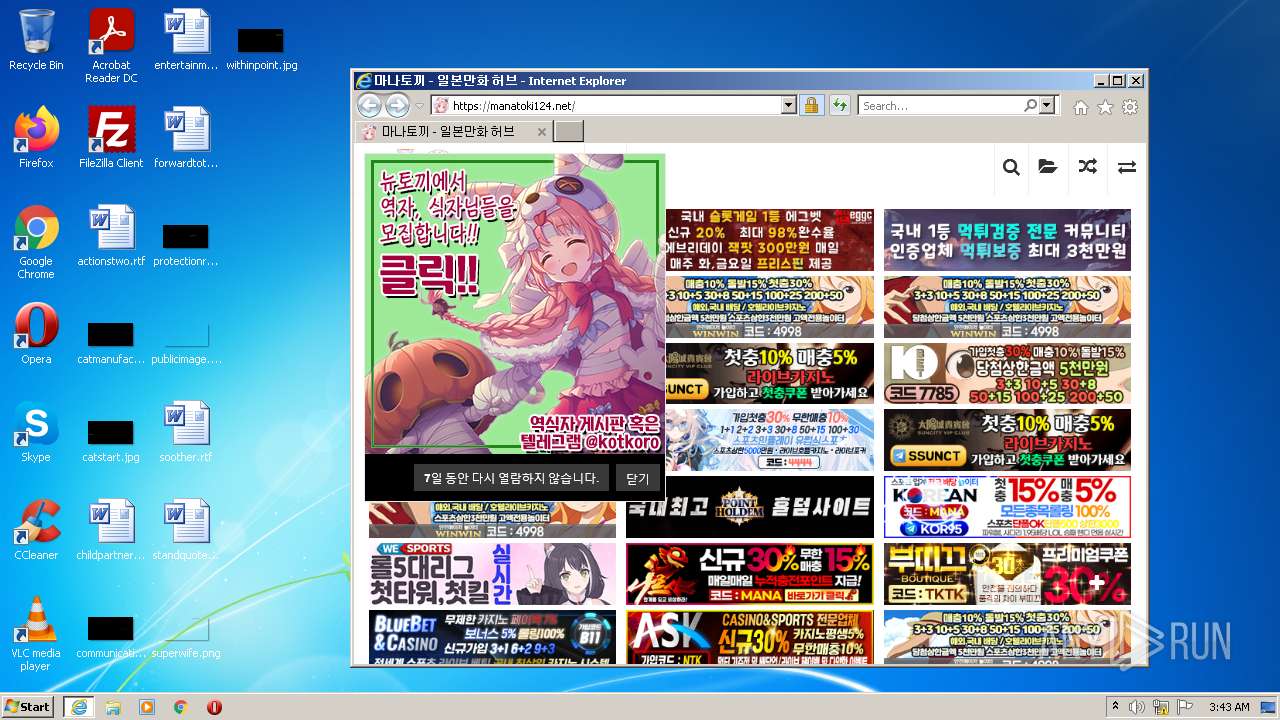Click the WE SPORTS 롤5대리그 banner
Screen dimensions: 1280x720
(x=493, y=573)
